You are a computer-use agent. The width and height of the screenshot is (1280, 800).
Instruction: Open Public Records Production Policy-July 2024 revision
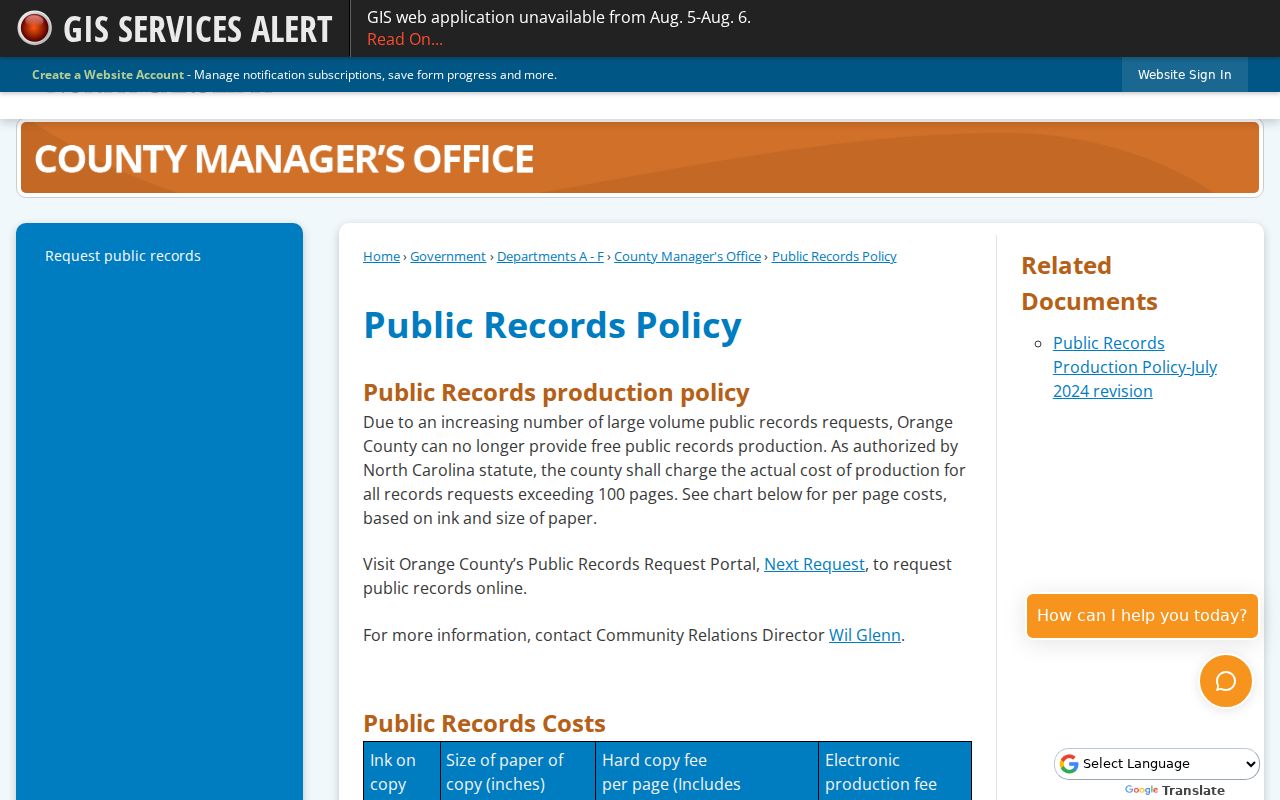[1135, 367]
